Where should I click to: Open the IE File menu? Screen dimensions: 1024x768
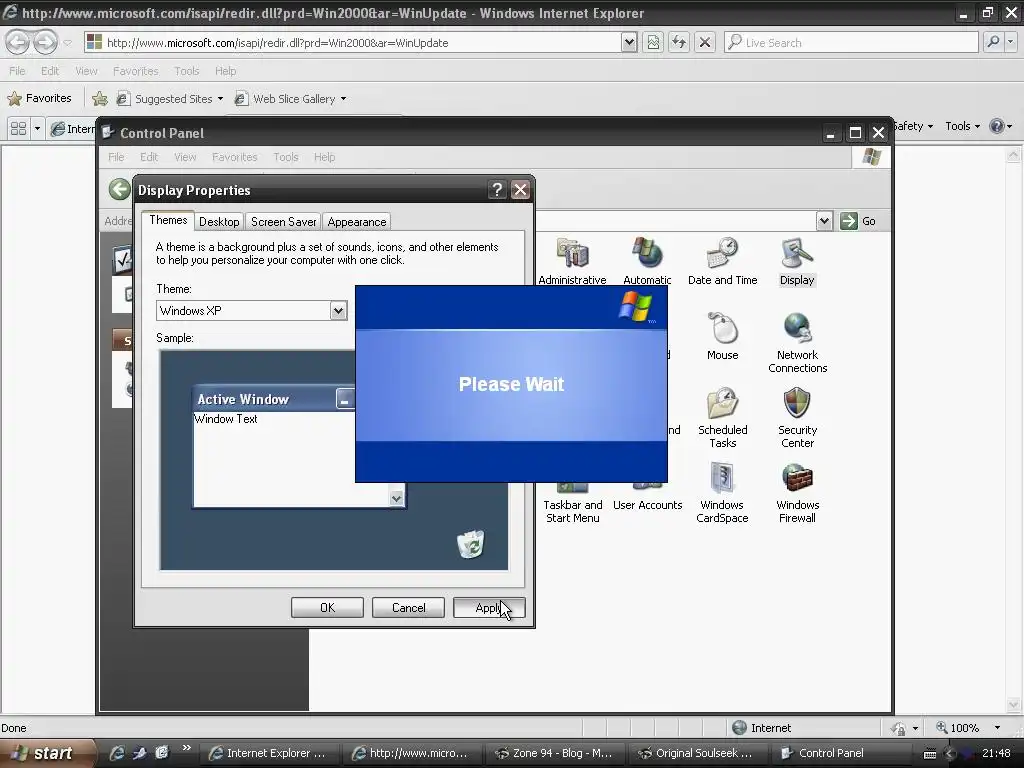(x=17, y=71)
